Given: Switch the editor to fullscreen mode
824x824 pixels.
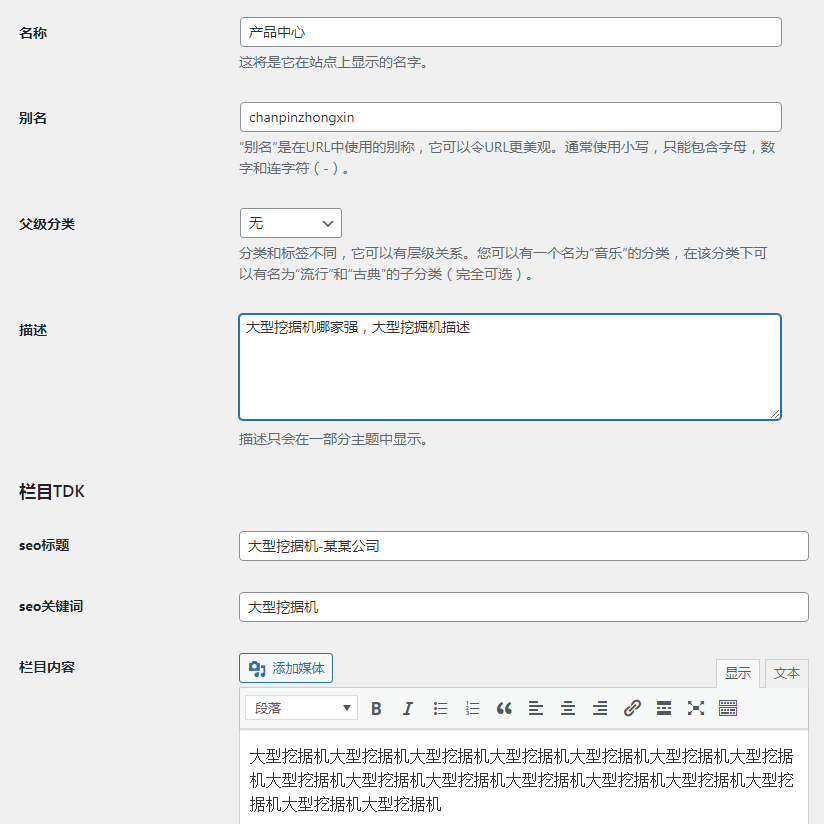Looking at the screenshot, I should (696, 708).
